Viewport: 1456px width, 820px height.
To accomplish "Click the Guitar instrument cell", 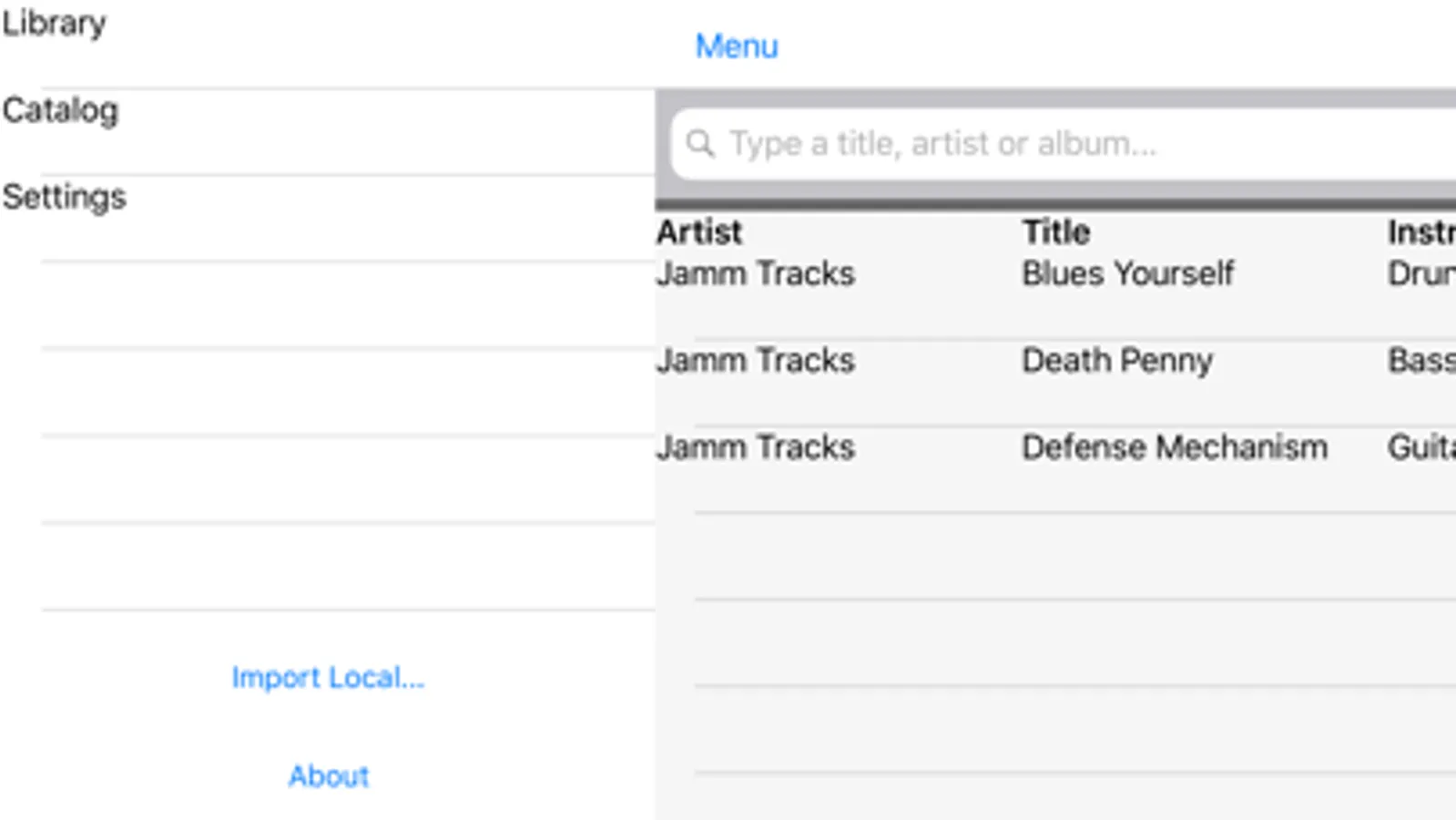I will coord(1420,447).
